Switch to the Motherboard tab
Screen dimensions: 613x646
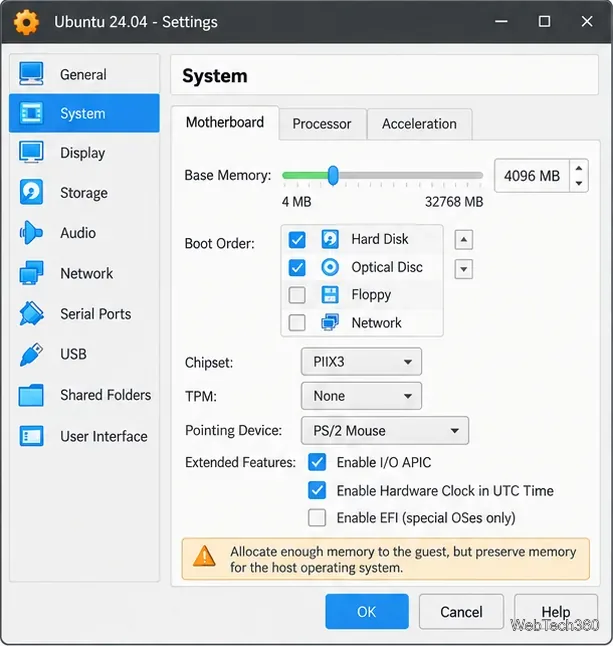(x=225, y=122)
